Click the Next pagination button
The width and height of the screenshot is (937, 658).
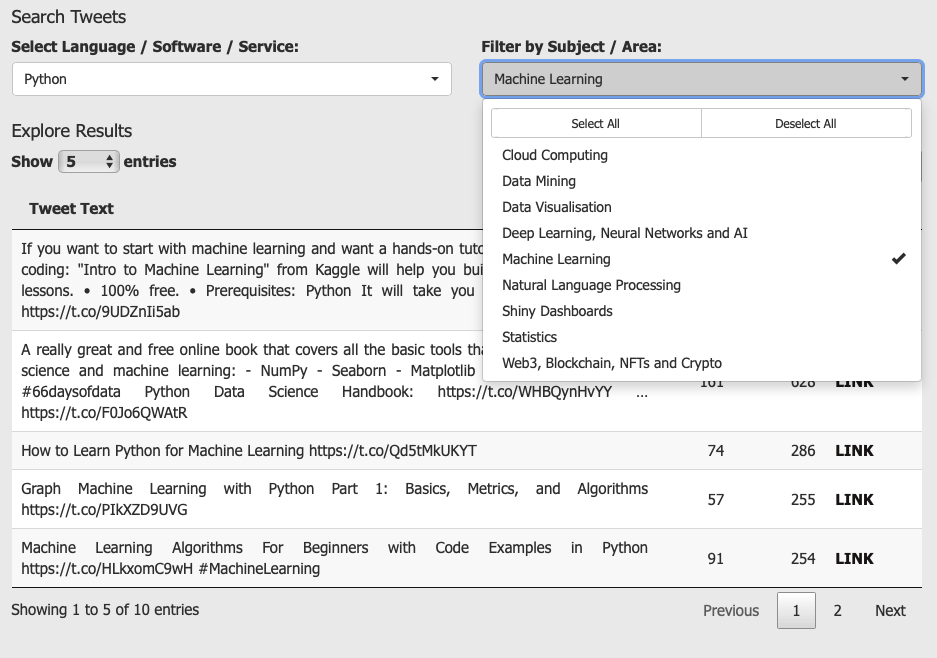click(x=889, y=610)
